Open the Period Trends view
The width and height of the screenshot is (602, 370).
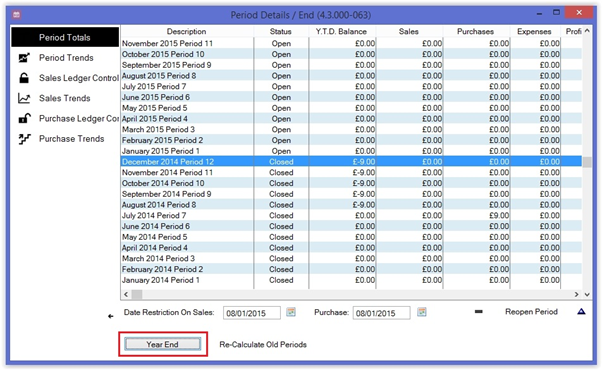[66, 58]
